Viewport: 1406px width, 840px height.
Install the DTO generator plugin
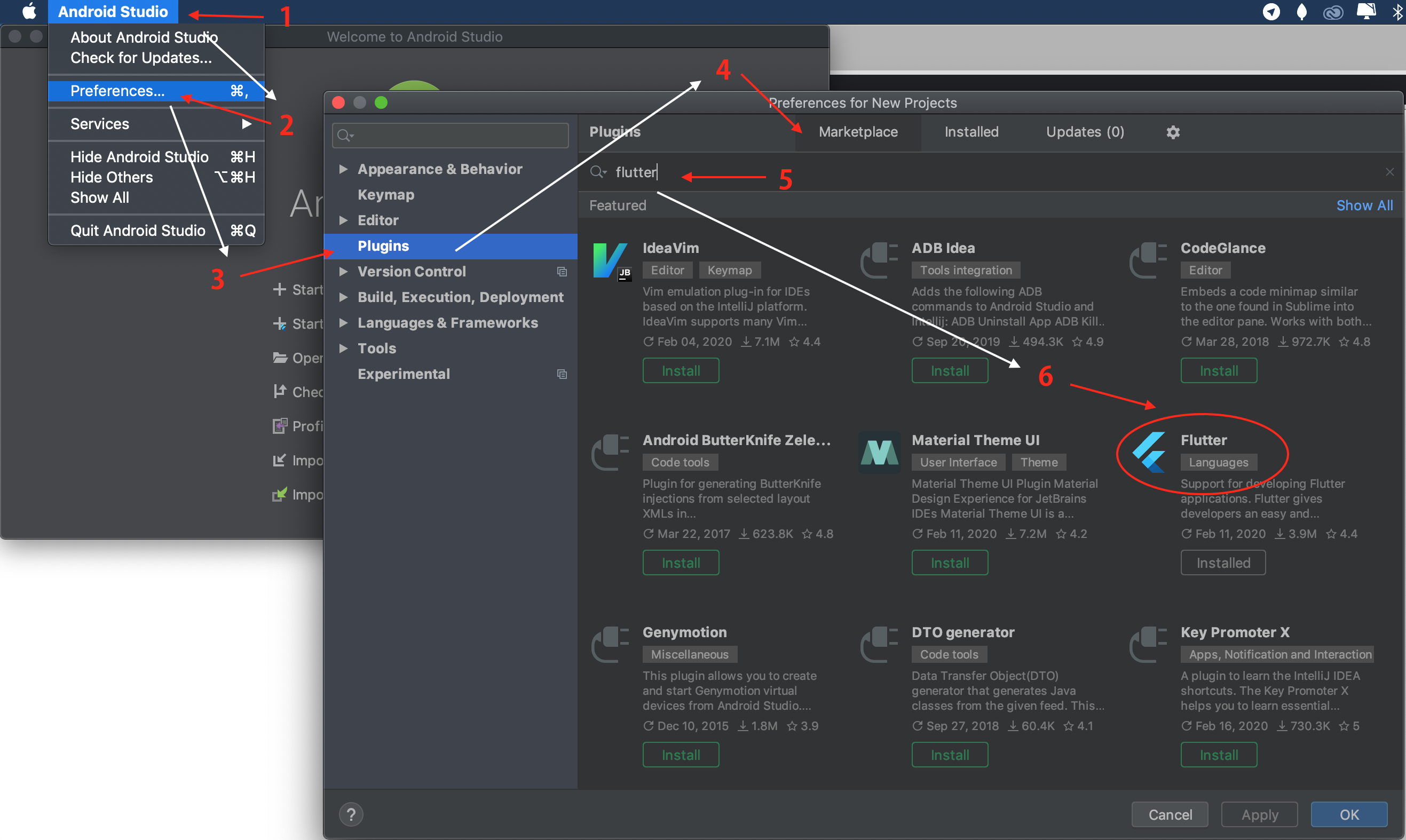[x=950, y=755]
